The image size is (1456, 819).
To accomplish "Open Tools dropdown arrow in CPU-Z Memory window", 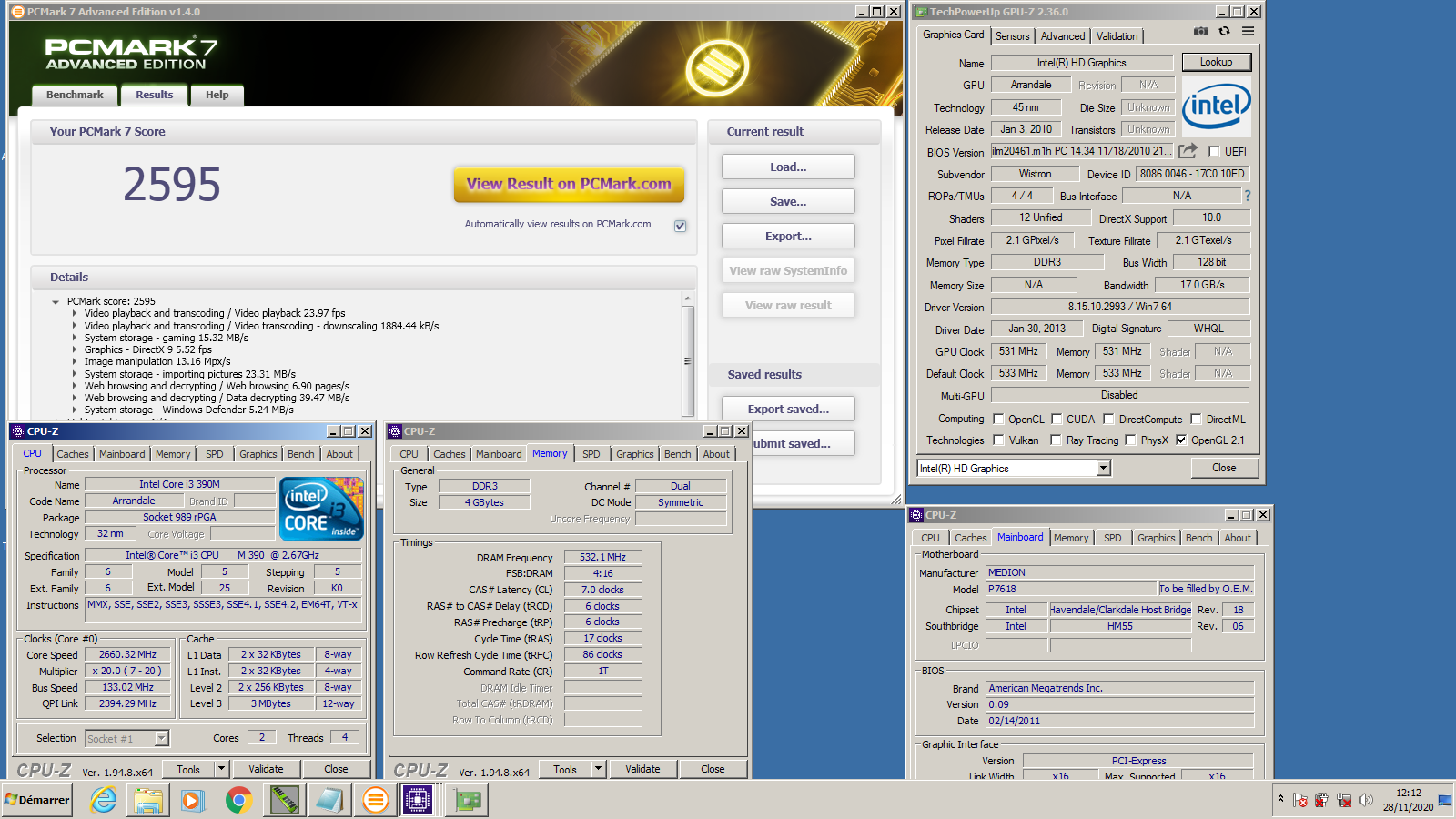I will [x=598, y=769].
